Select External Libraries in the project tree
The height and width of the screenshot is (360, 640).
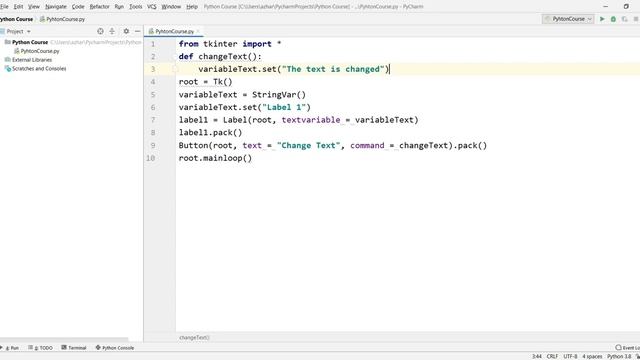coord(32,60)
